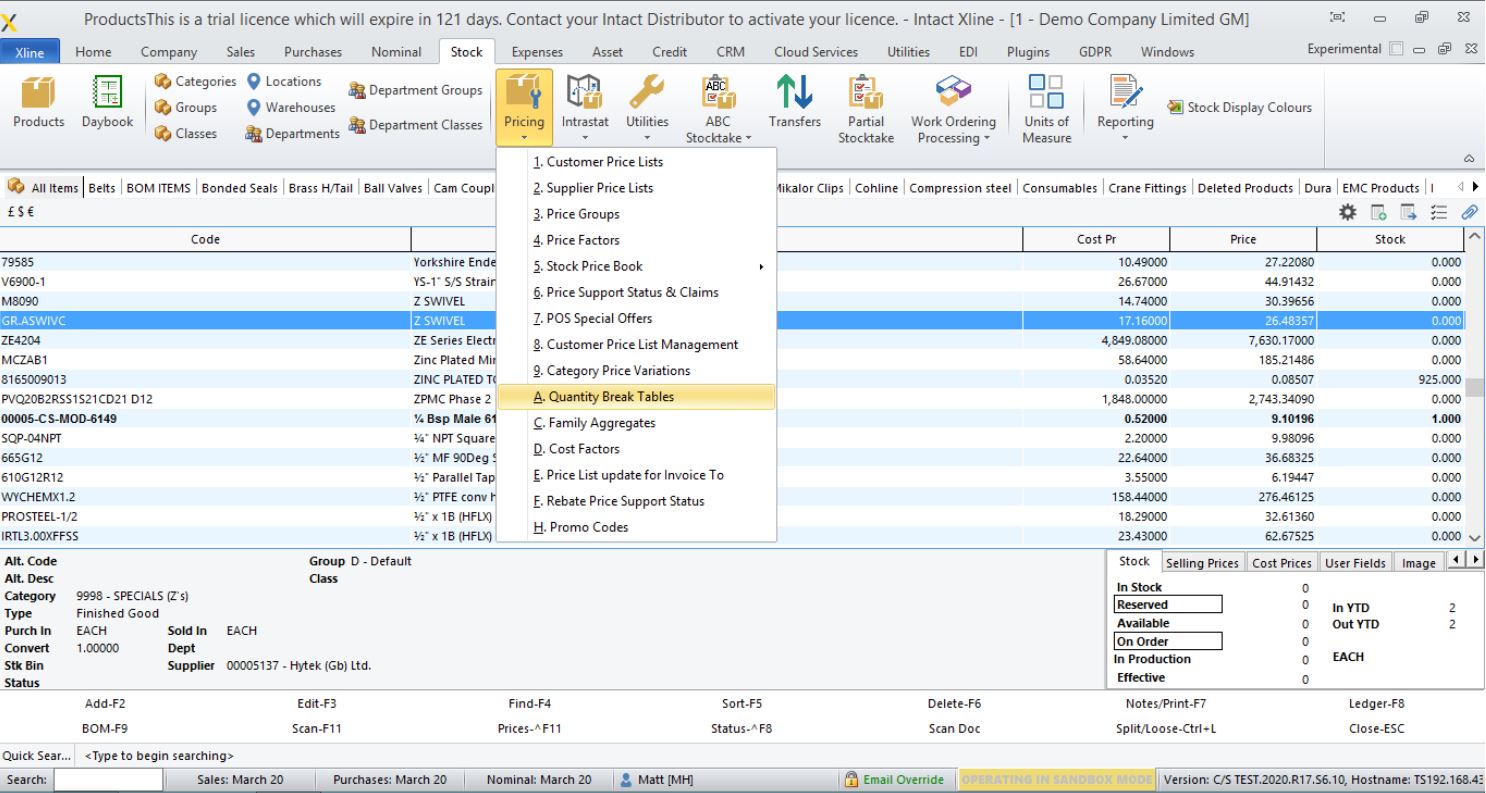Click the Find-F4 button
1486x793 pixels.
pyautogui.click(x=528, y=703)
